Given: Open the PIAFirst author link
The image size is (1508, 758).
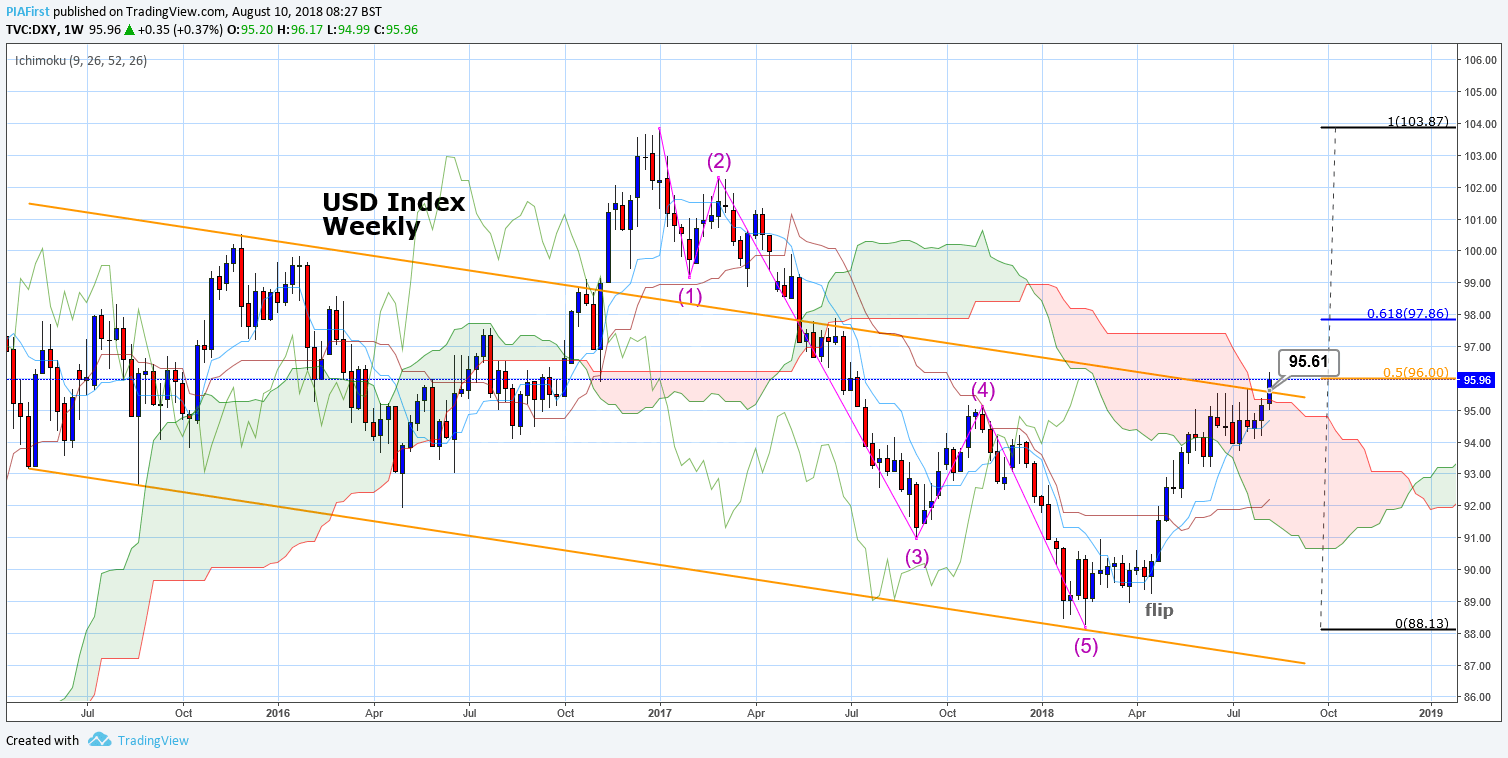Looking at the screenshot, I should tap(25, 12).
